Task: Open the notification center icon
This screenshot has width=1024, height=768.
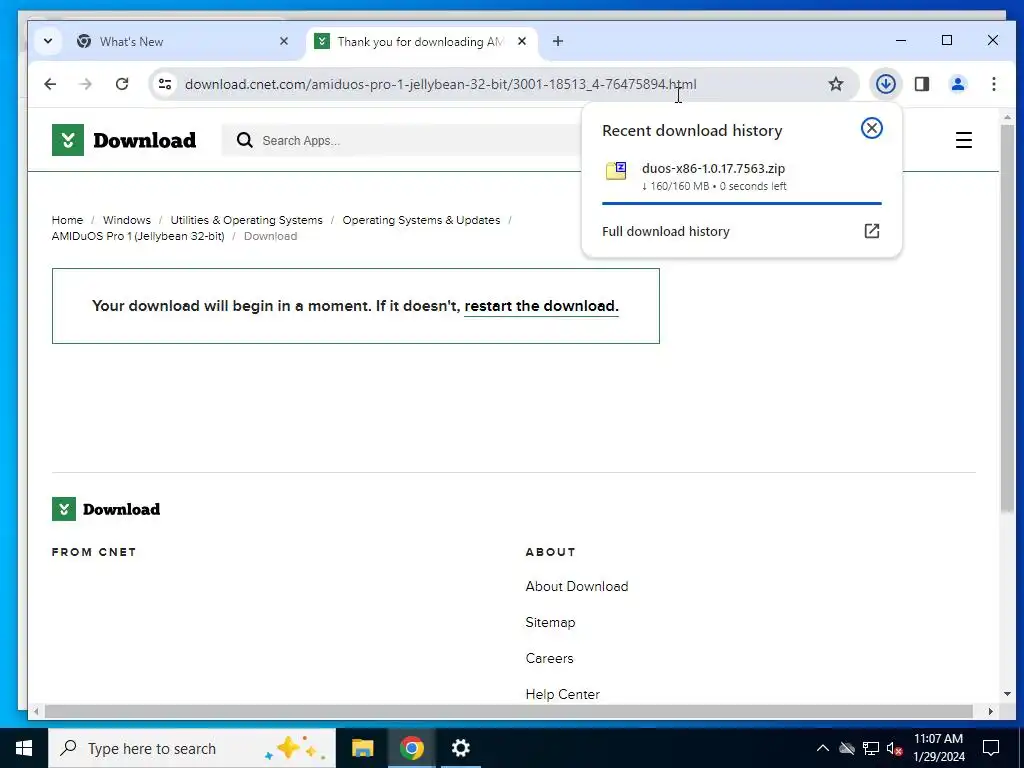Action: [x=991, y=748]
